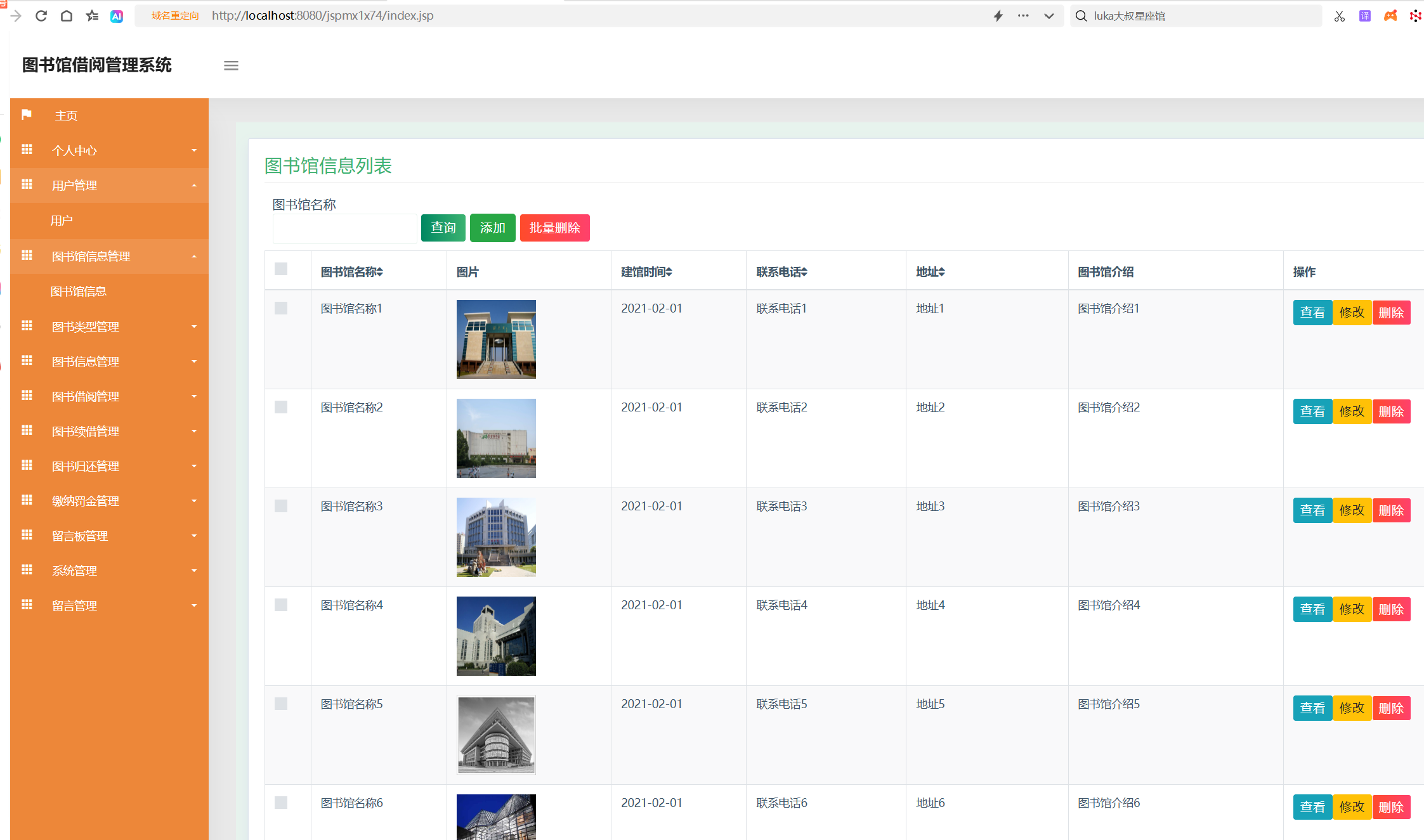The image size is (1424, 840).
Task: Click the green 查询 button
Action: (x=443, y=228)
